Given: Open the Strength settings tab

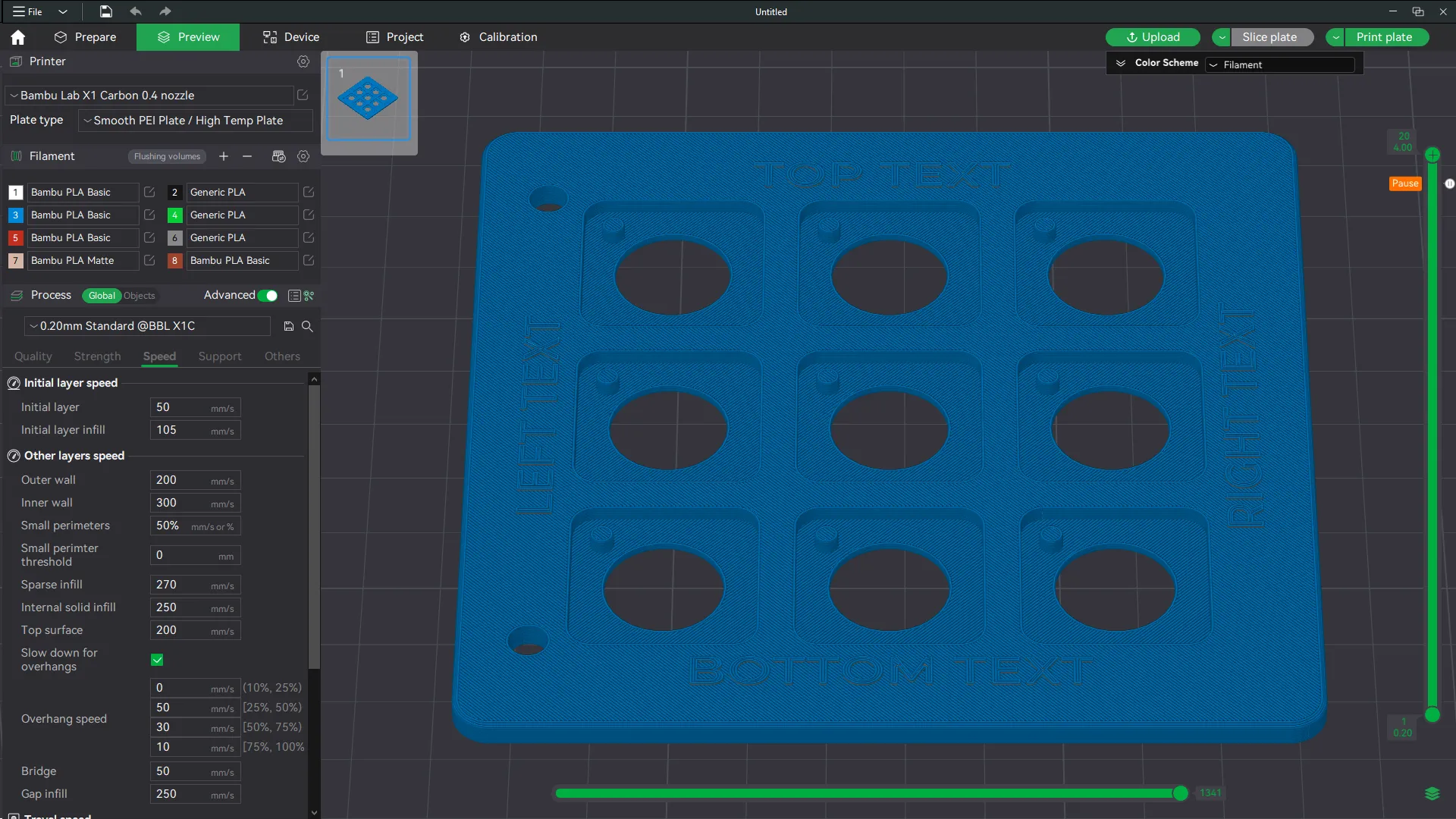Looking at the screenshot, I should pyautogui.click(x=97, y=356).
